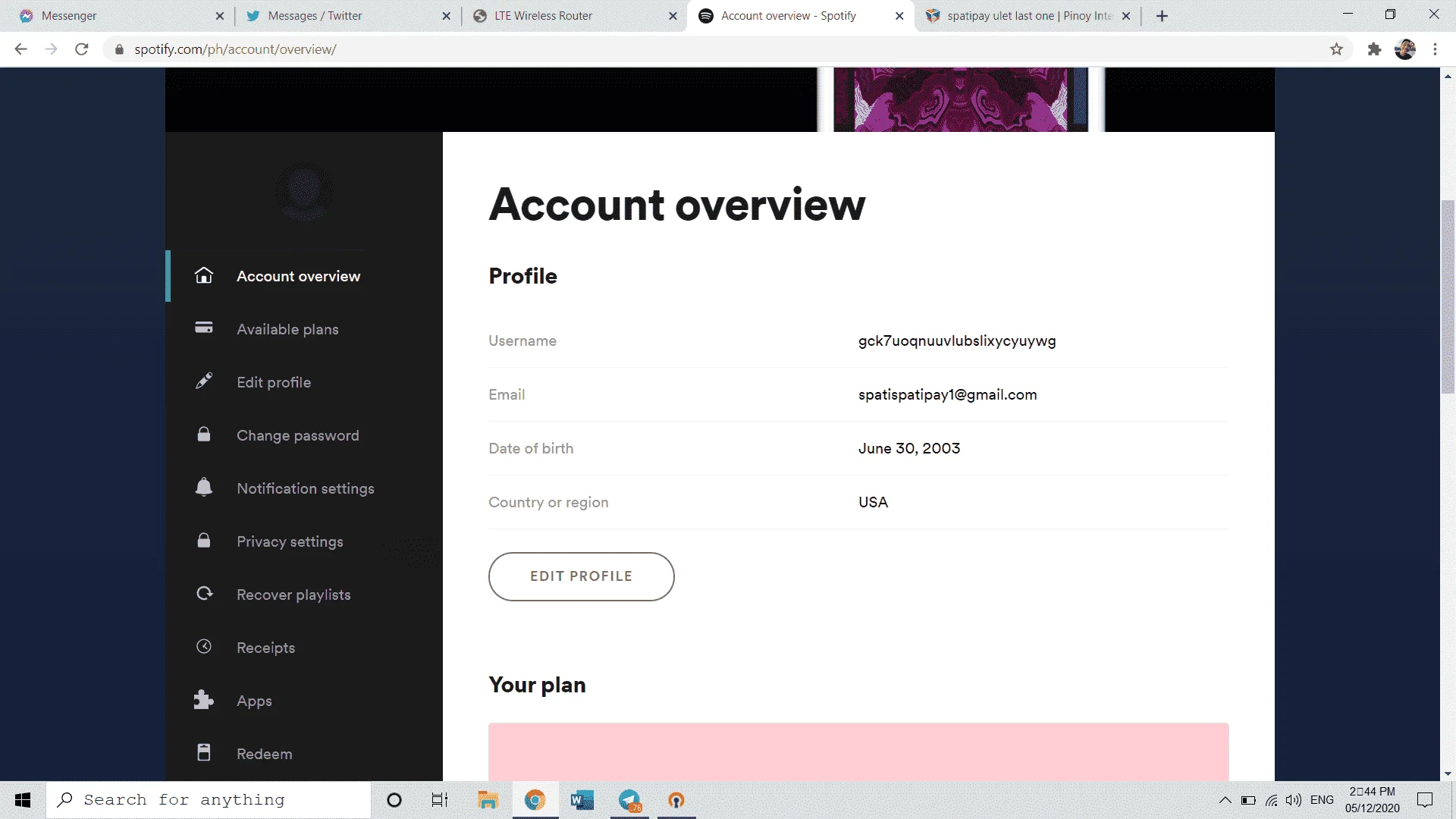Open the Chrome three-dot menu
This screenshot has width=1456, height=819.
pyautogui.click(x=1435, y=49)
